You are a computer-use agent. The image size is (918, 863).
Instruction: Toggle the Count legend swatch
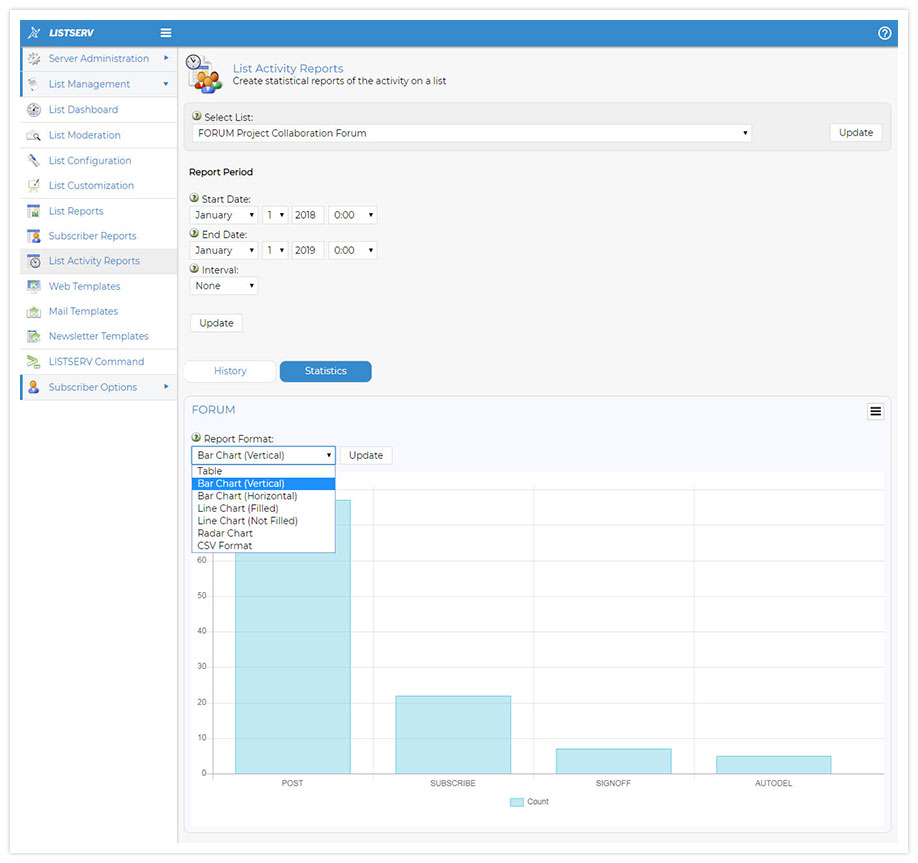click(516, 802)
